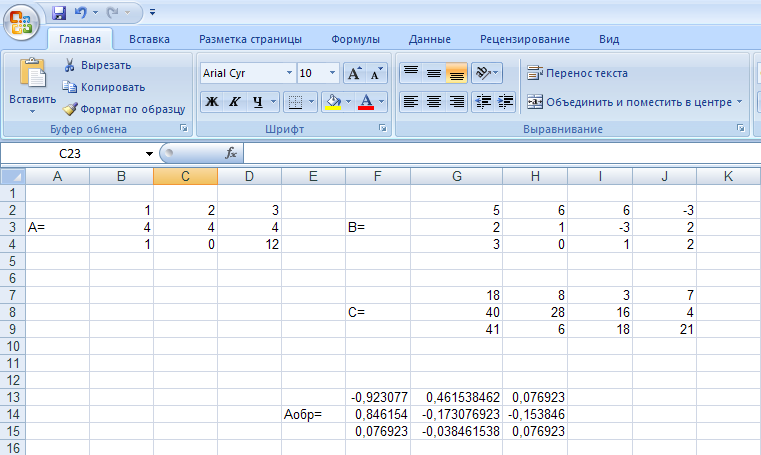Save the workbook via the diskette icon
761x455 pixels.
pos(59,13)
